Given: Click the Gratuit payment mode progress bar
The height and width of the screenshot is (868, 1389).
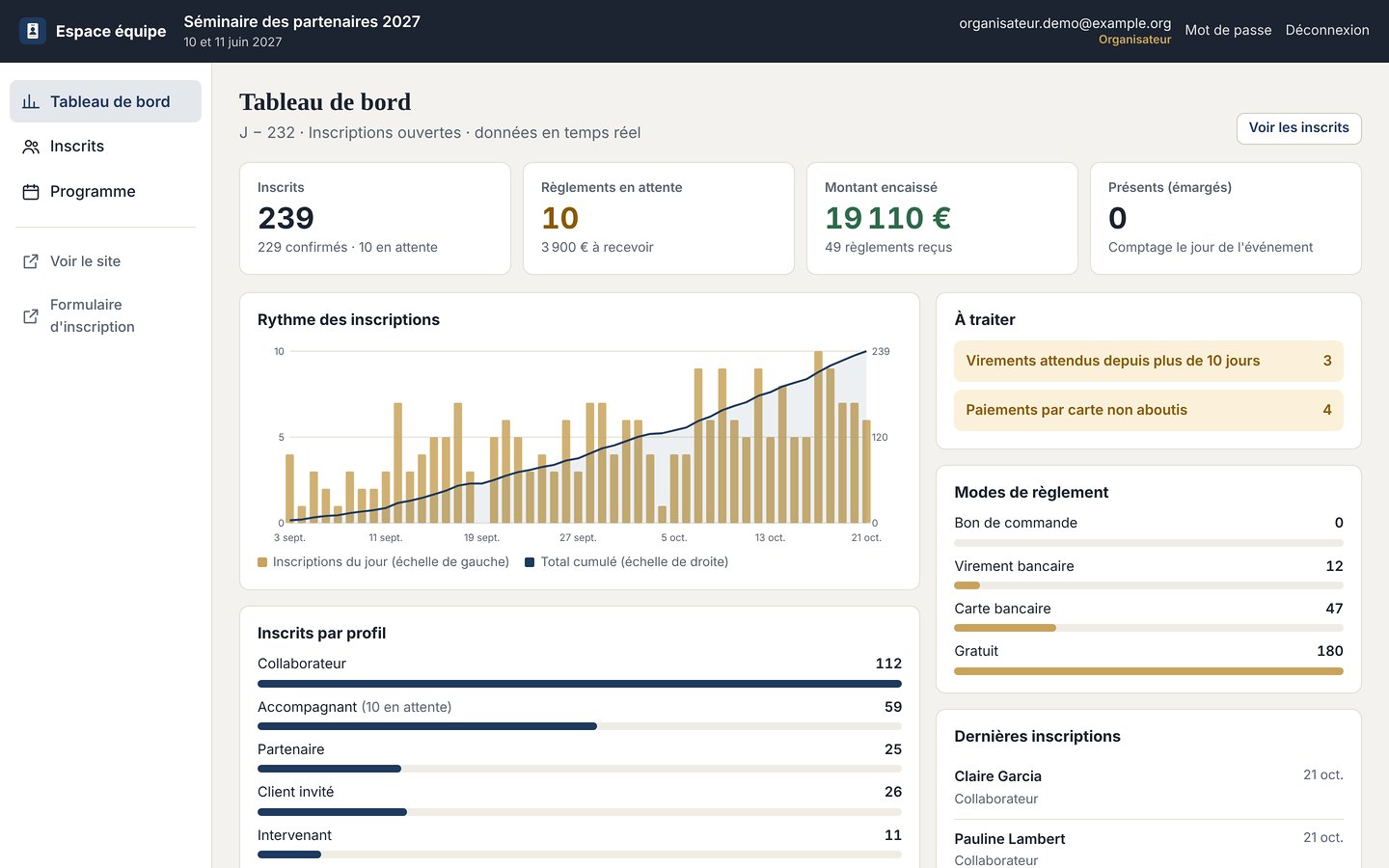Looking at the screenshot, I should tap(1149, 671).
